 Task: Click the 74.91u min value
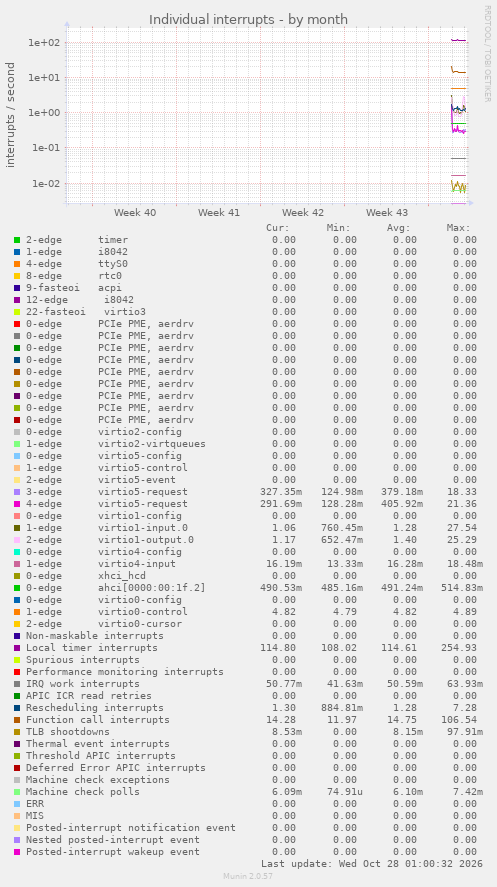coord(344,792)
